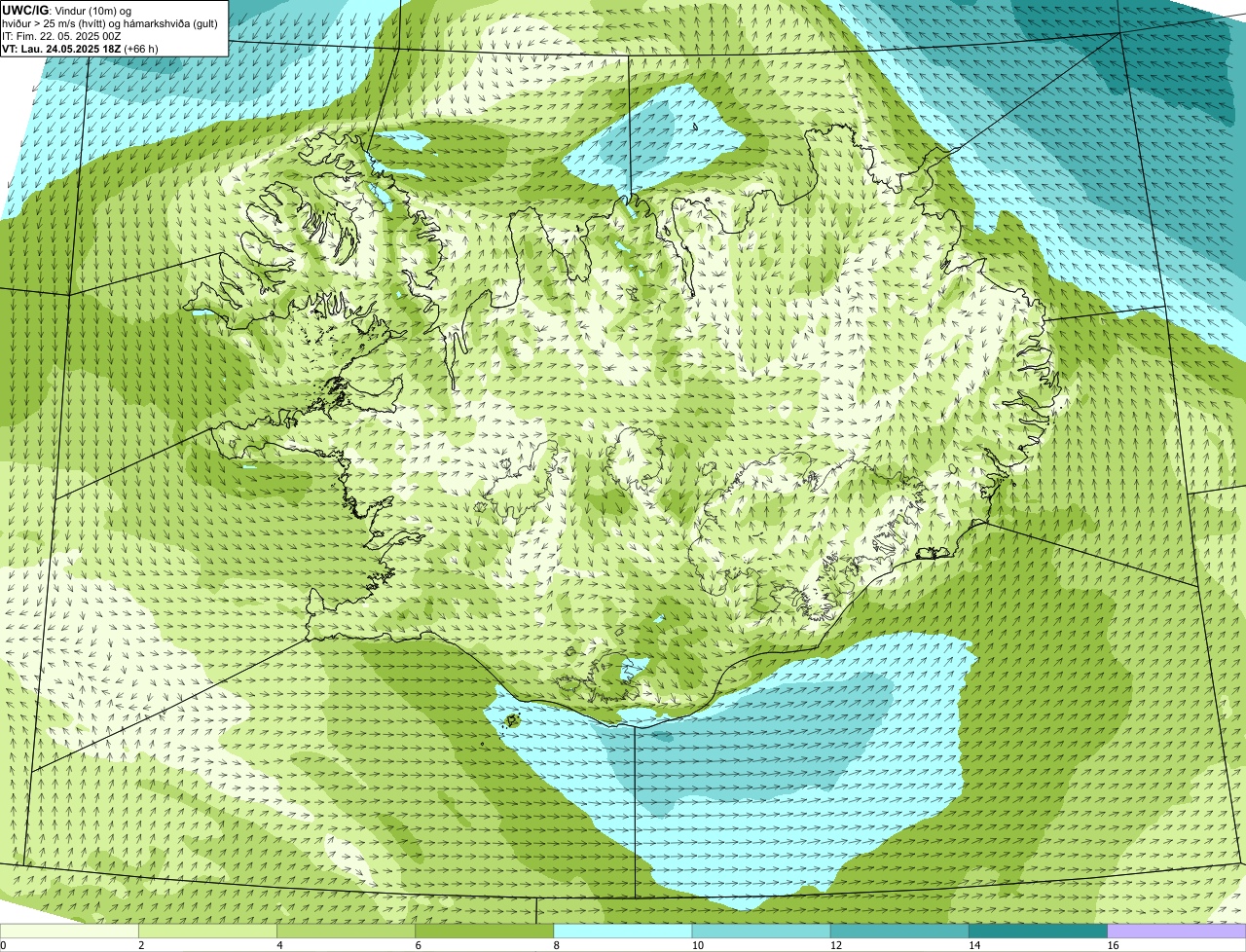Click the "UWC/IG: Vindur (10m) og" title line
Viewport: 1246px width, 952px height.
pos(67,10)
